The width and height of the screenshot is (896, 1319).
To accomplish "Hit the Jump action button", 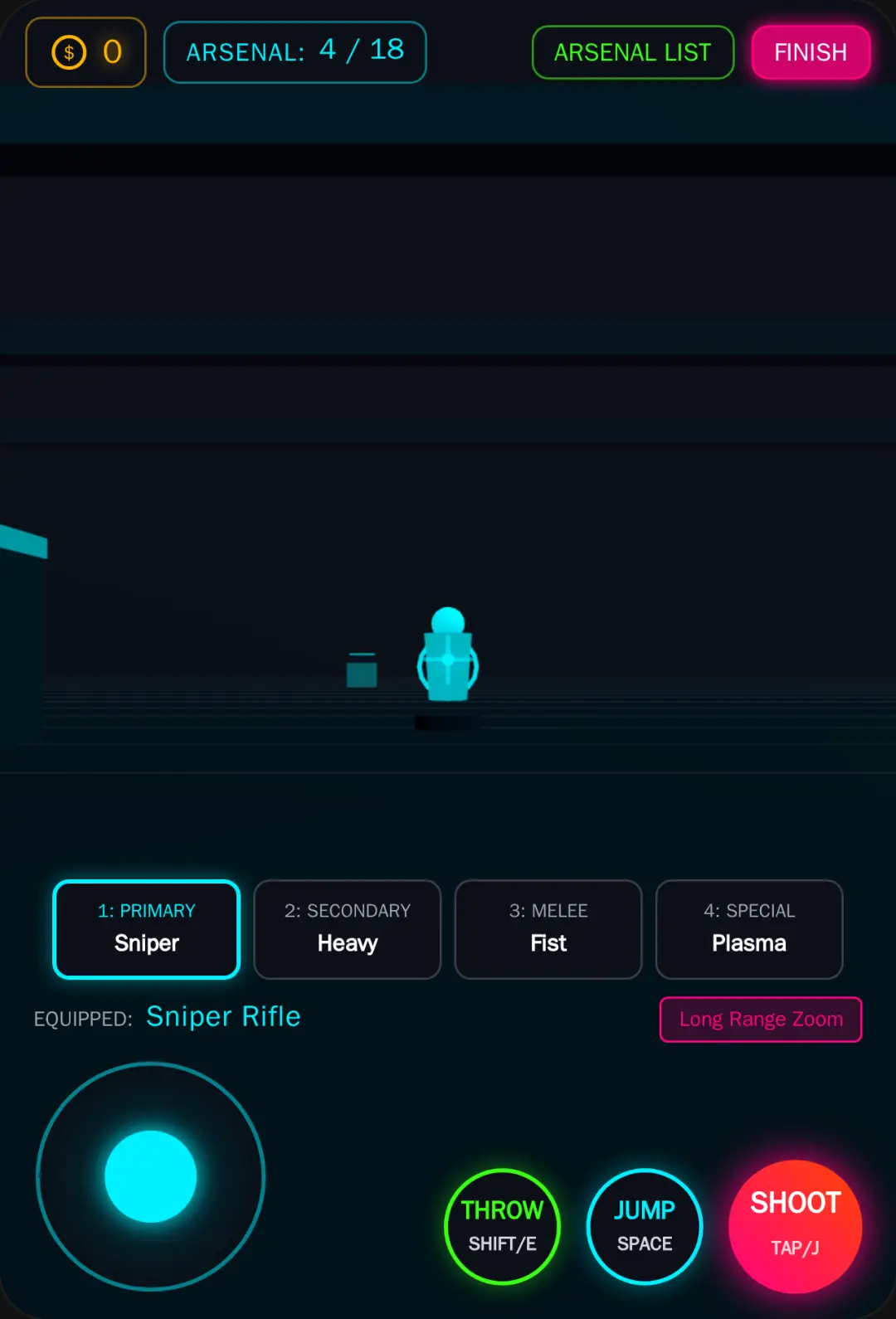I will pyautogui.click(x=645, y=1226).
